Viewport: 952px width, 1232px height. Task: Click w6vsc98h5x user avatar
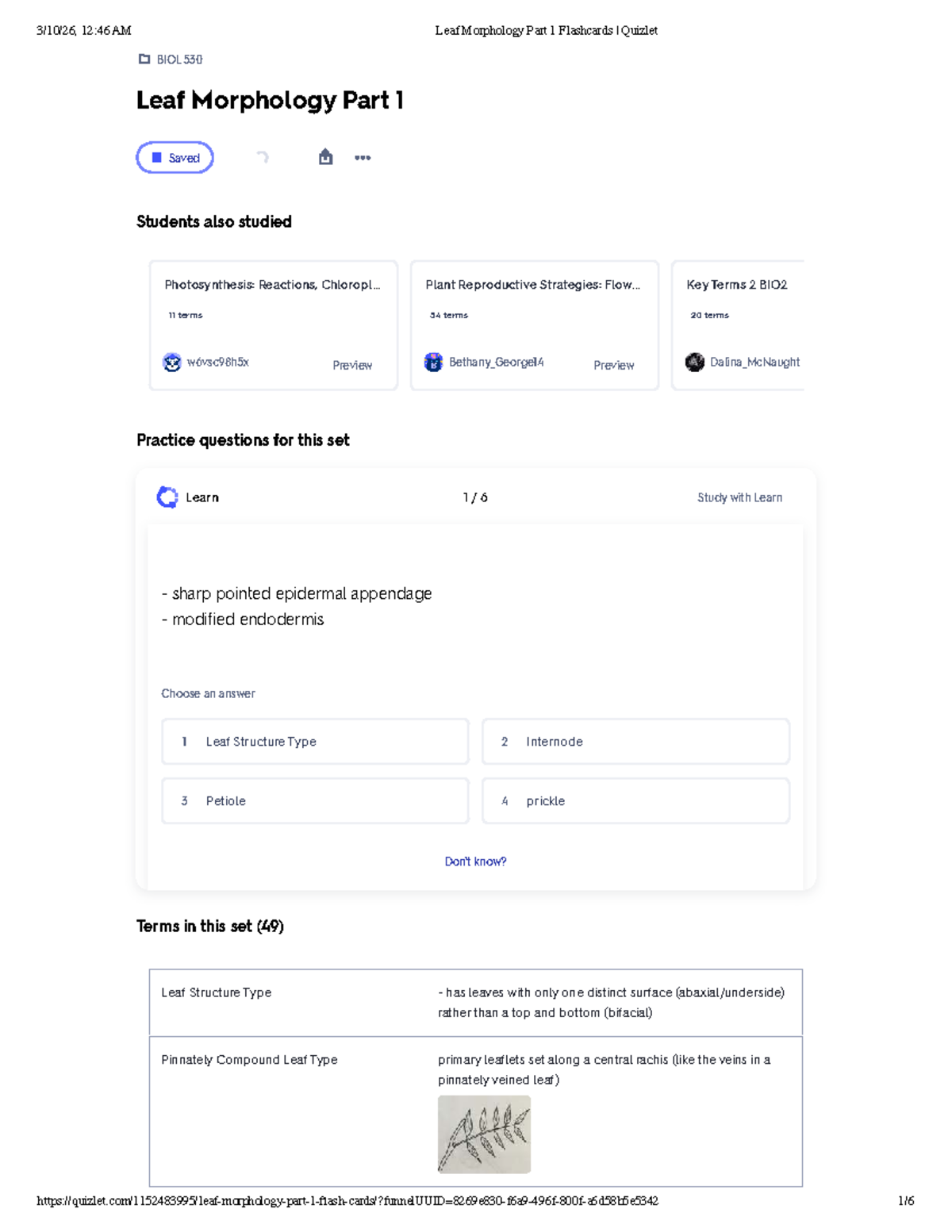172,363
